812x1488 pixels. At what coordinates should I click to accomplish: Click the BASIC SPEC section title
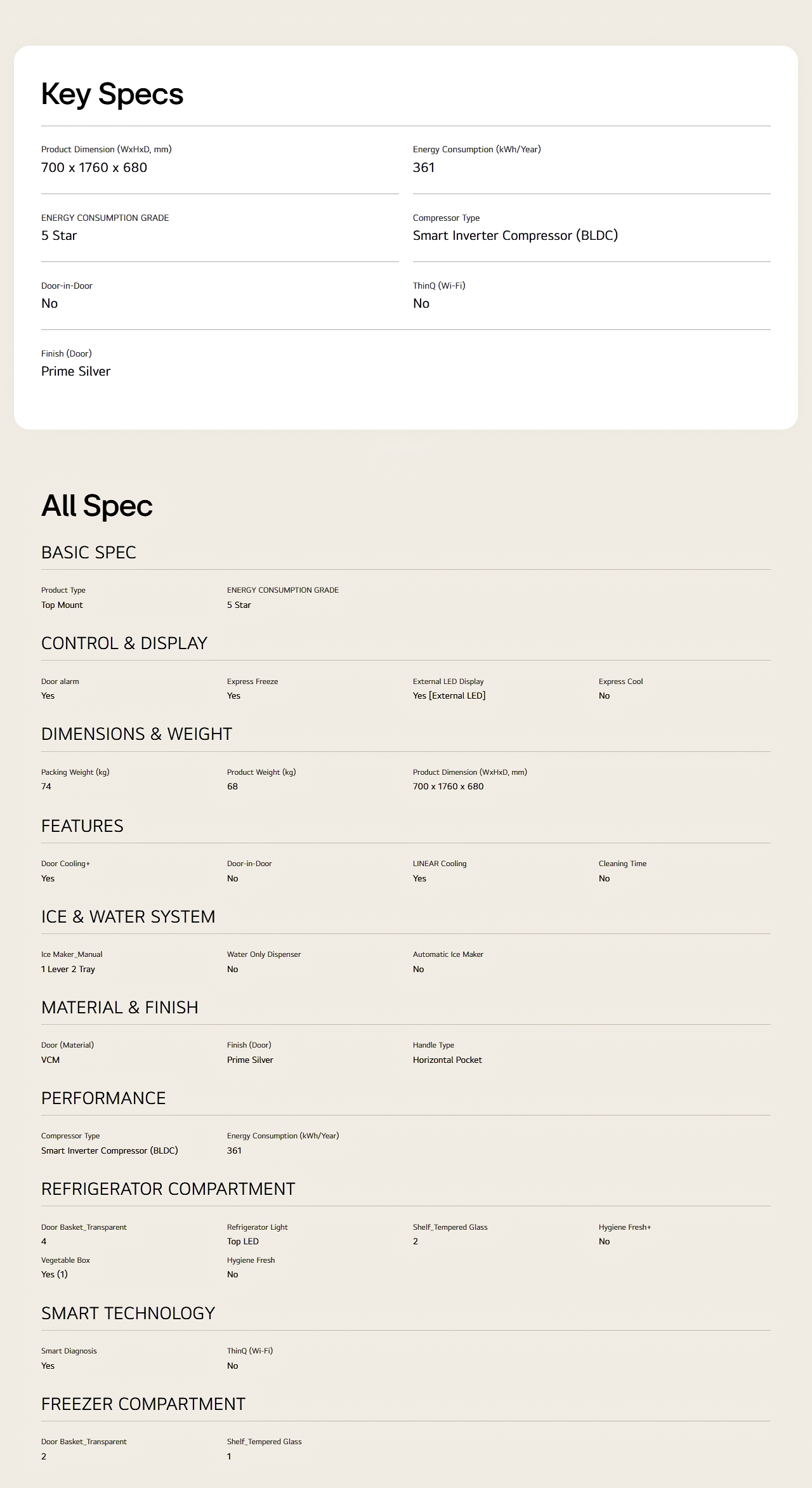89,552
